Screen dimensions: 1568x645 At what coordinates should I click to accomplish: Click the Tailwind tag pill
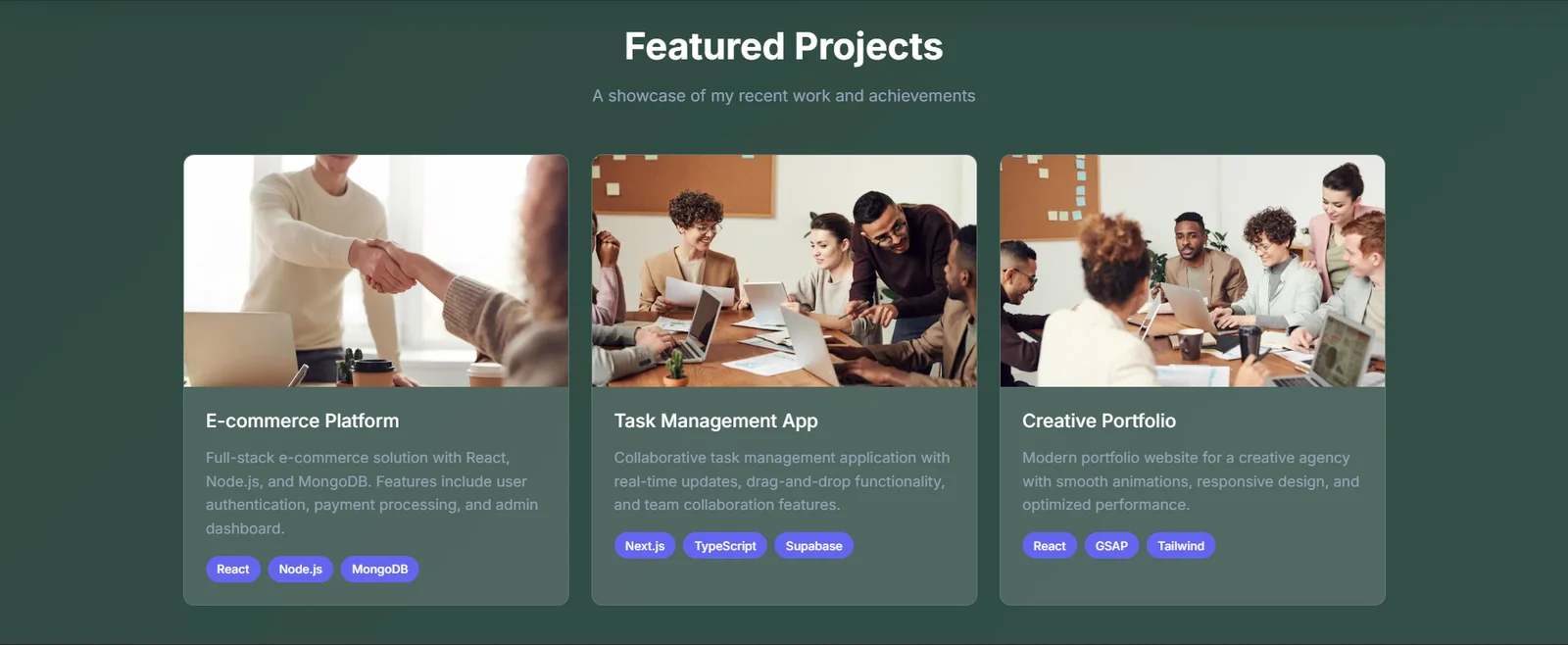[1181, 546]
